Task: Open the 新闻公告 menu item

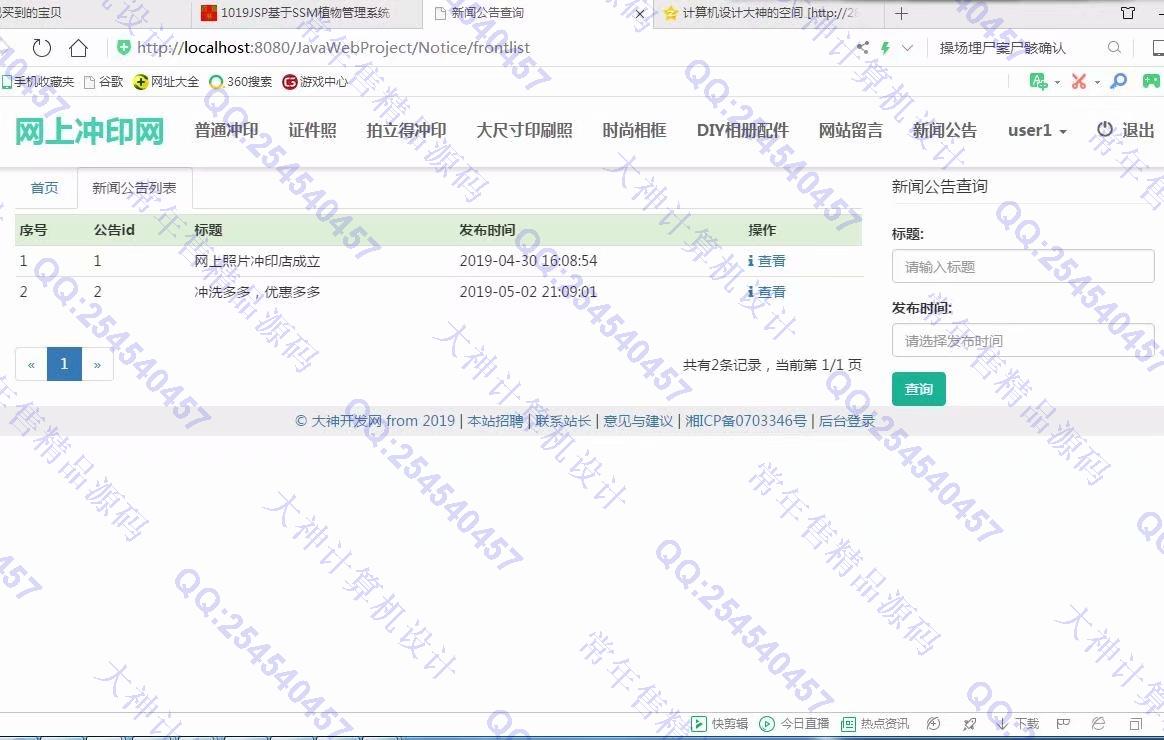Action: tap(944, 131)
